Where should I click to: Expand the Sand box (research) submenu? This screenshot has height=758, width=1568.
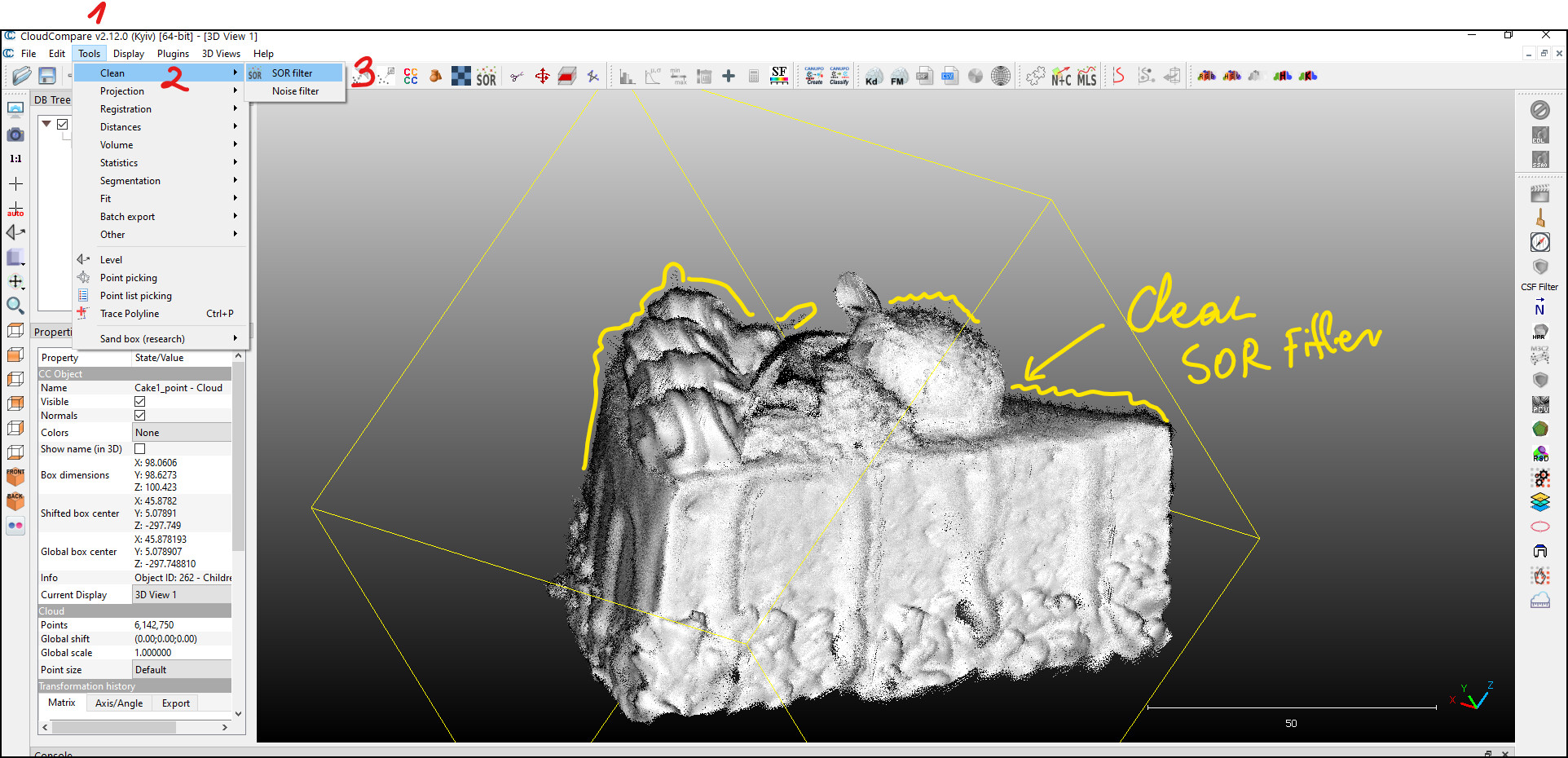[161, 339]
